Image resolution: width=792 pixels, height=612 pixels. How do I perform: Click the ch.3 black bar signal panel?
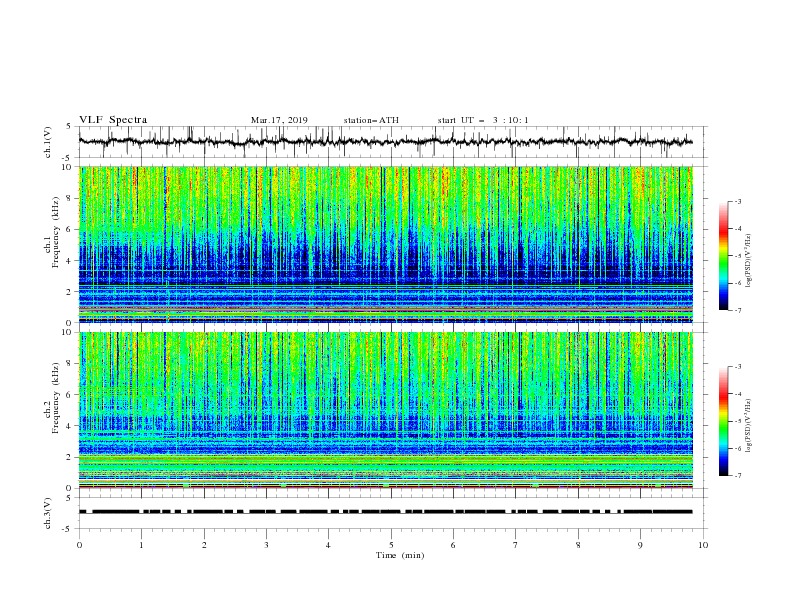(392, 513)
